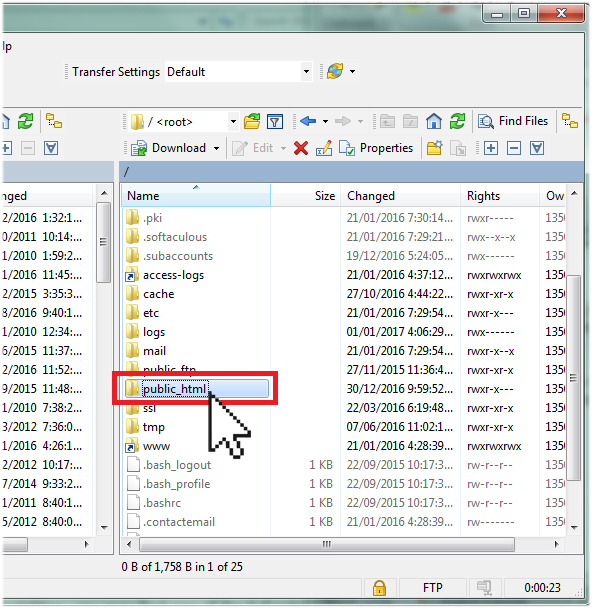Viewport: 592px width, 608px height.
Task: Click the 0:00:23 session timer
Action: [x=542, y=588]
